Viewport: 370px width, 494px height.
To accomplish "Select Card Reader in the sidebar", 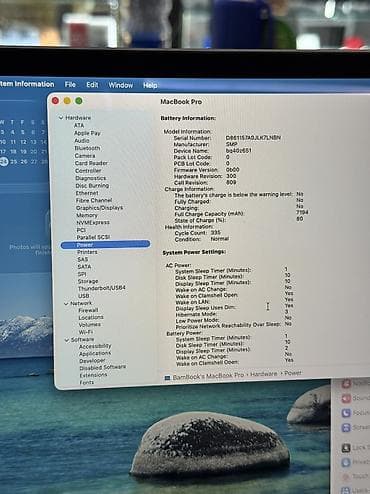I will point(91,163).
